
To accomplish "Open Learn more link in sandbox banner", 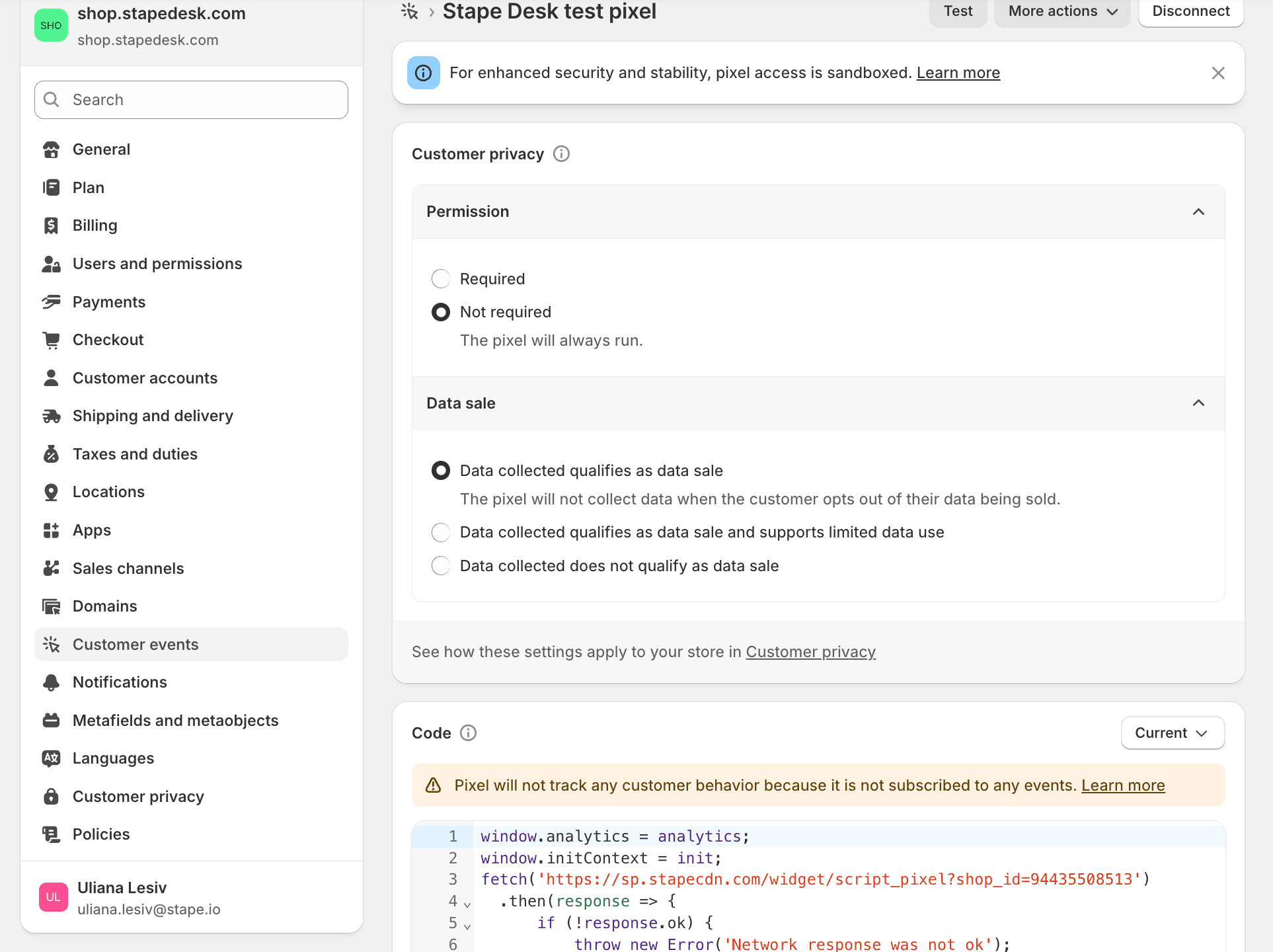I will [x=958, y=73].
